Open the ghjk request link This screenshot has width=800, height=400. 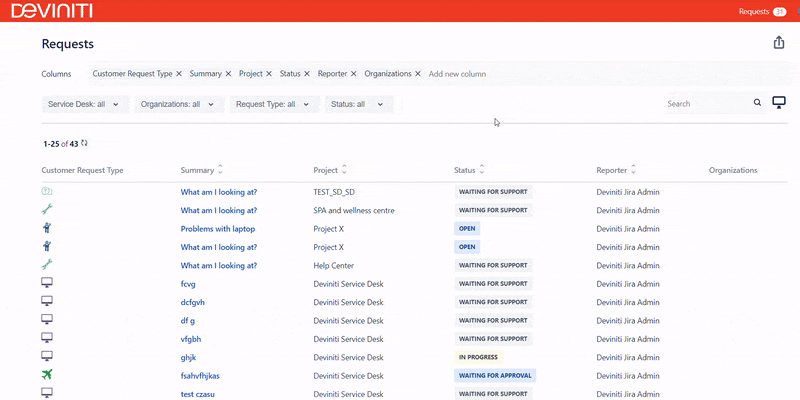pyautogui.click(x=188, y=357)
